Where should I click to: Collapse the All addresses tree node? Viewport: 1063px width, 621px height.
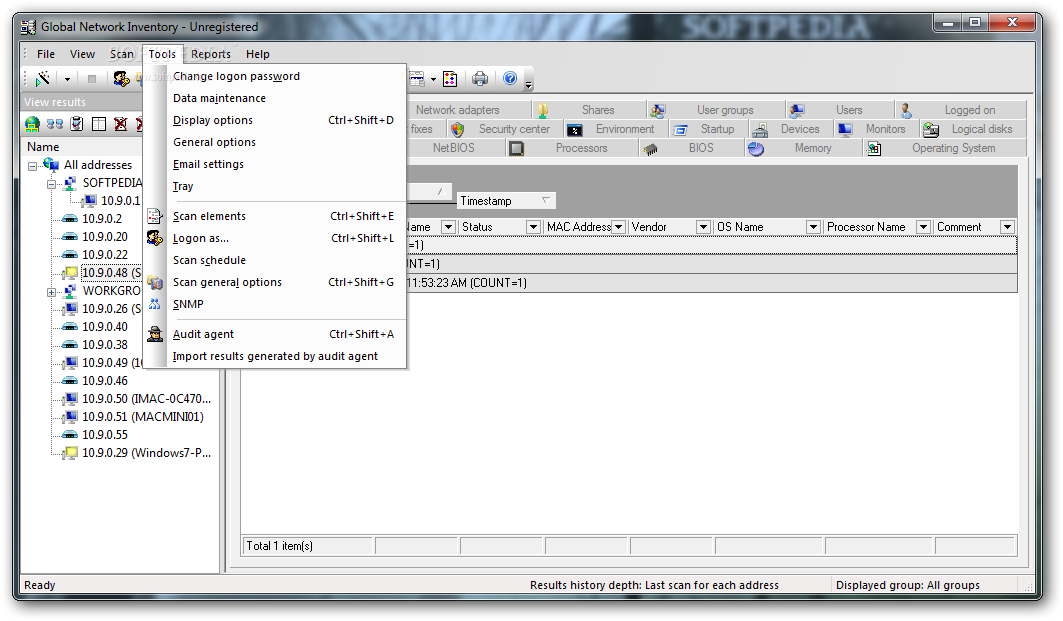click(x=32, y=166)
